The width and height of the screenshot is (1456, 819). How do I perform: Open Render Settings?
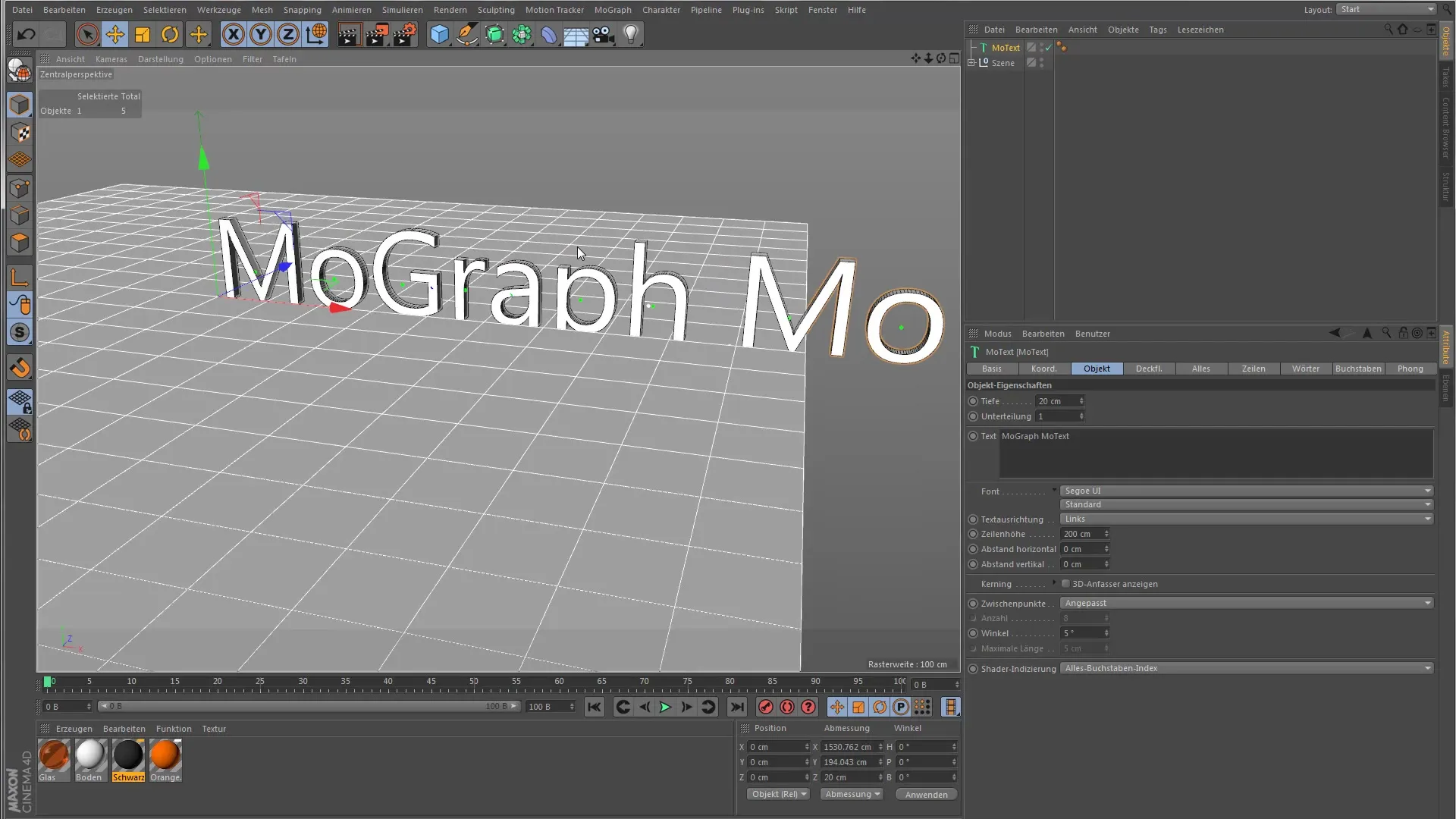click(x=405, y=34)
